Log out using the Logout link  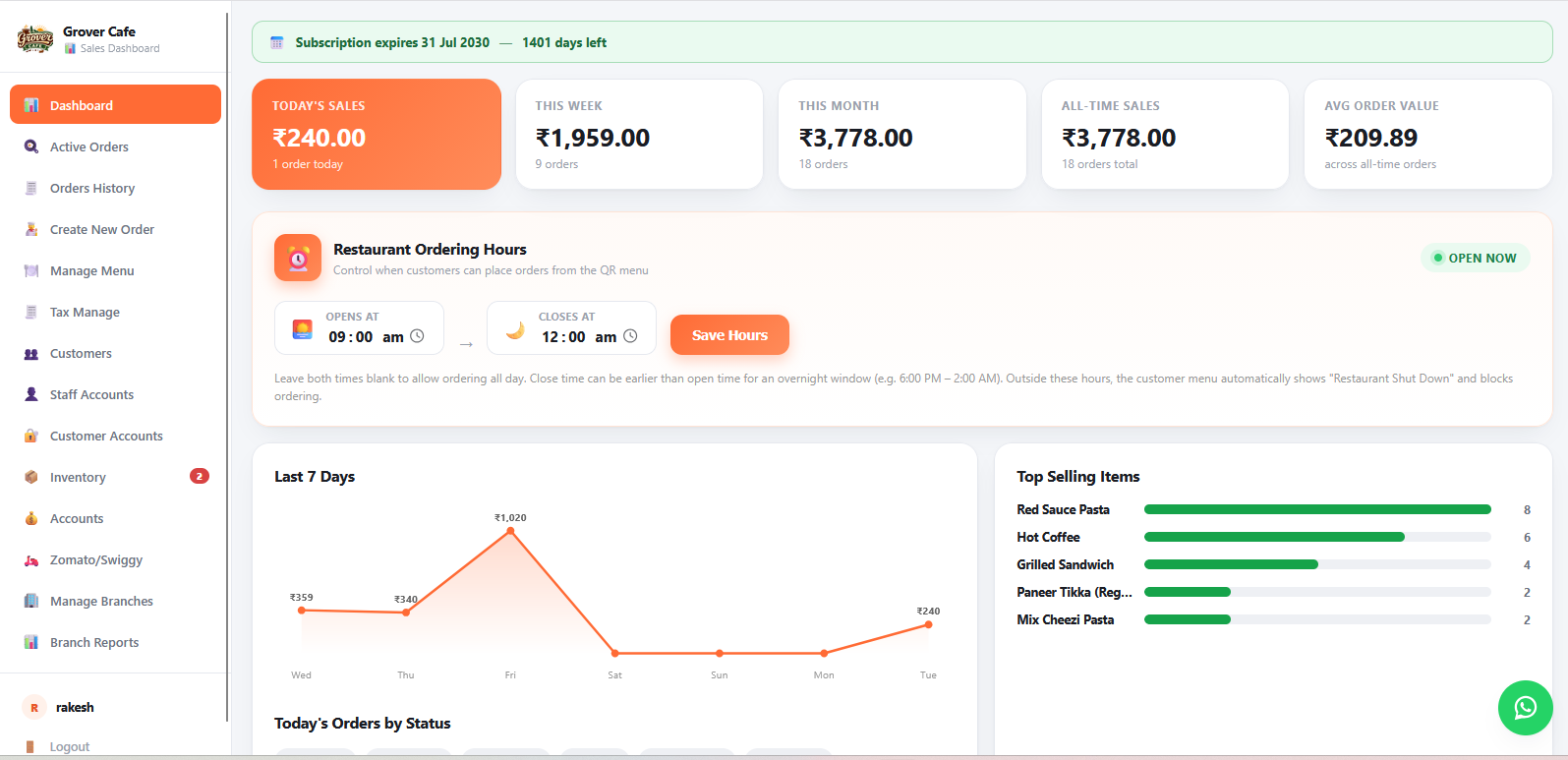(70, 746)
